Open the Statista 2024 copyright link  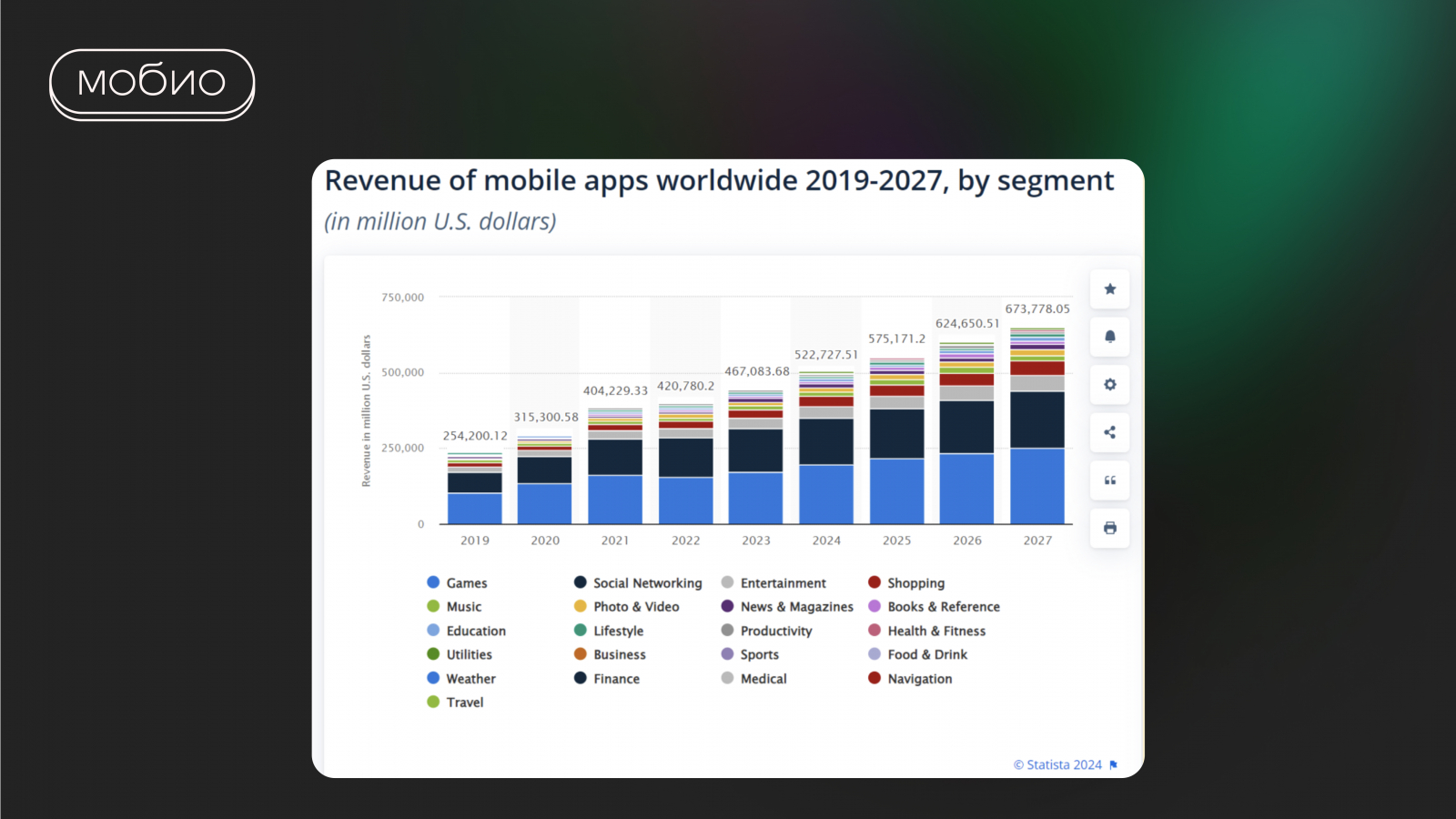(x=1057, y=765)
